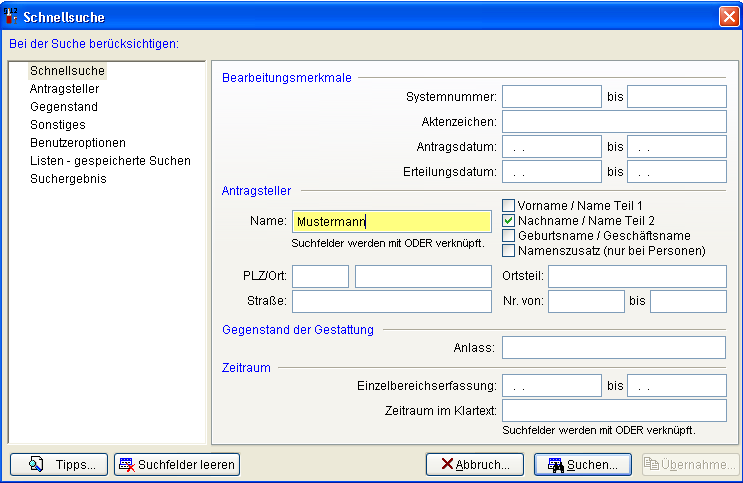This screenshot has height=483, width=743.
Task: Click the binoculars Suchen icon
Action: pos(556,465)
